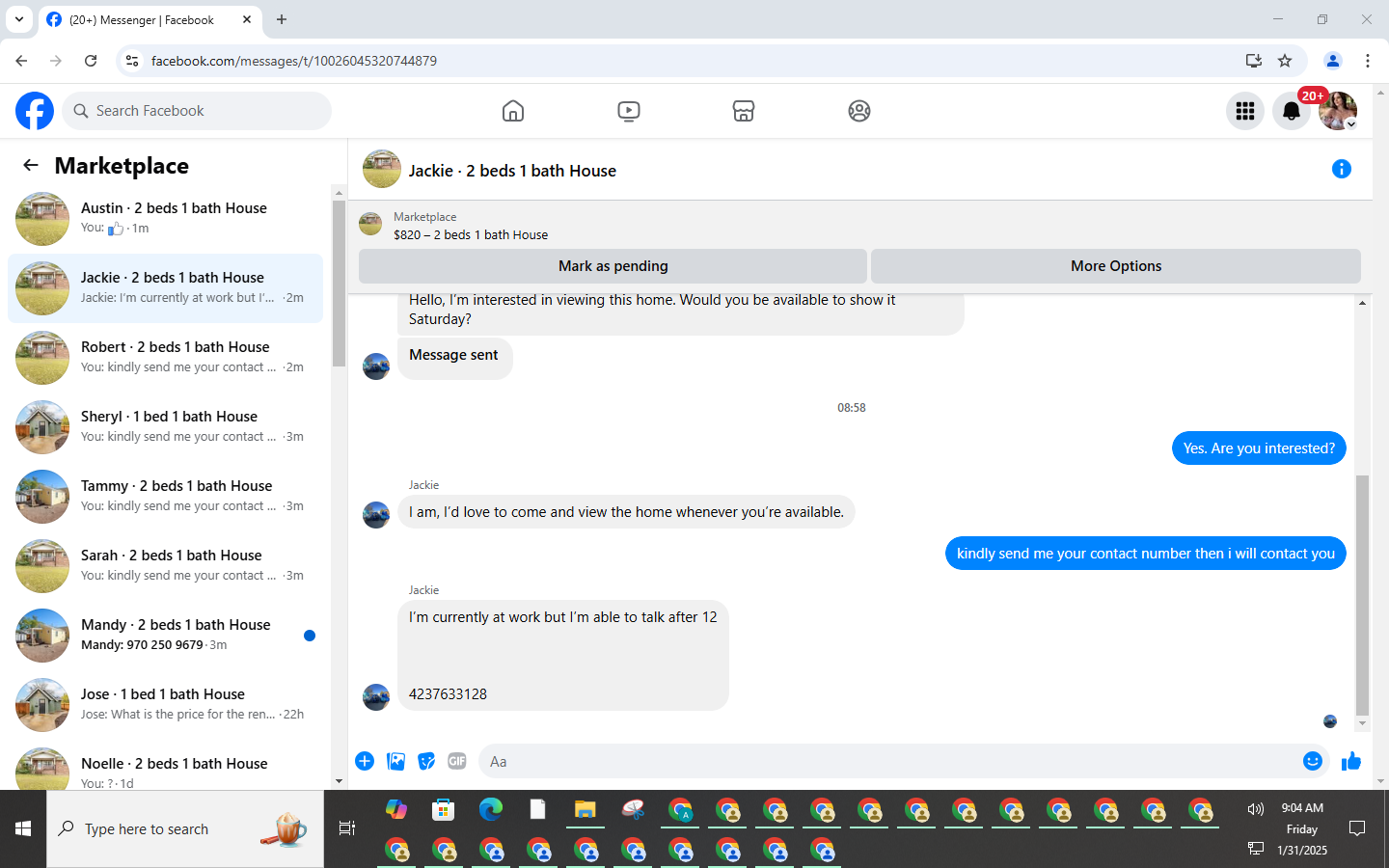The height and width of the screenshot is (868, 1389).
Task: Select the Messenger | Facebook browser tab
Action: pos(150,19)
